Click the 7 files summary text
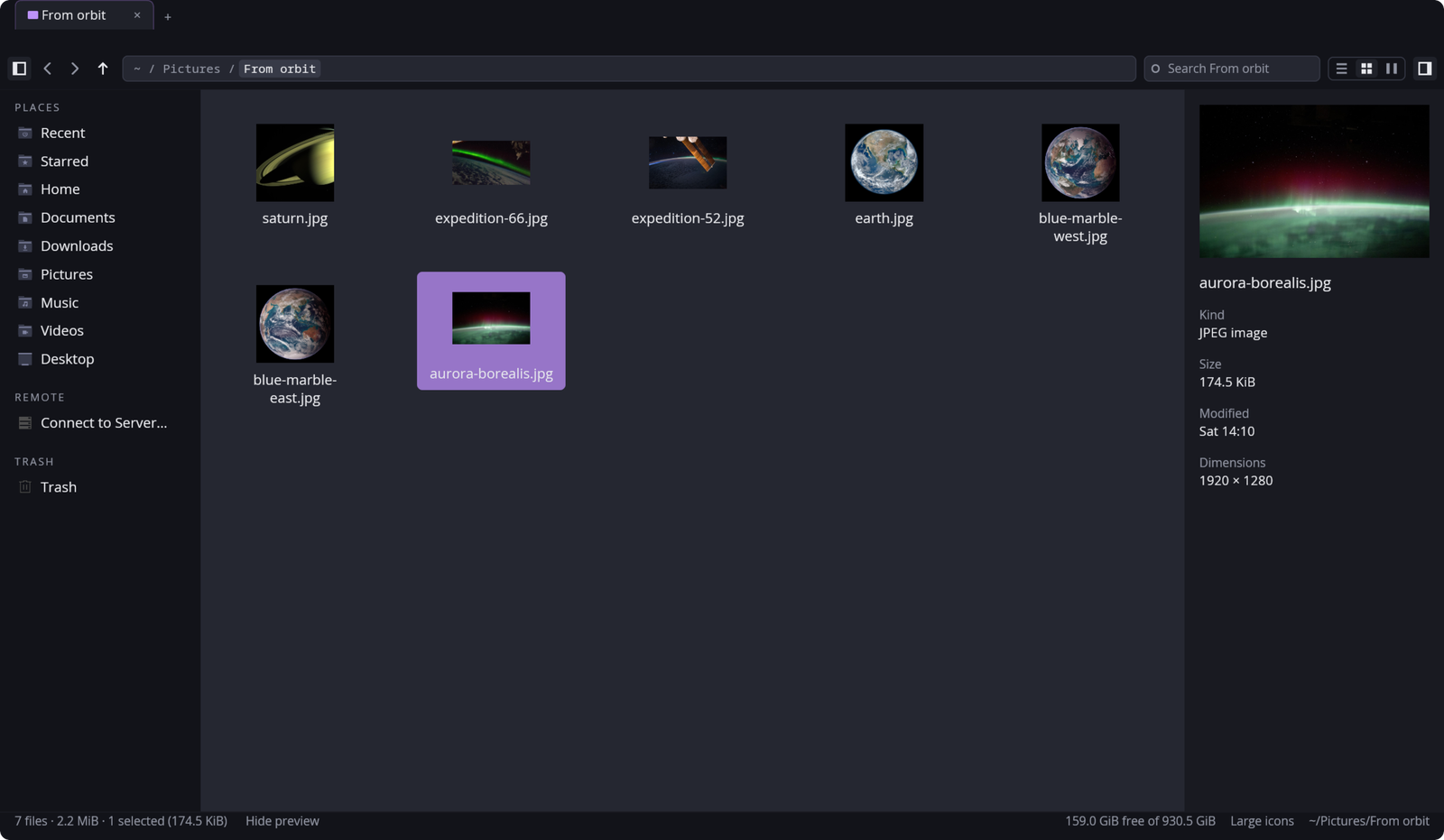The width and height of the screenshot is (1444, 840). pyautogui.click(x=121, y=821)
